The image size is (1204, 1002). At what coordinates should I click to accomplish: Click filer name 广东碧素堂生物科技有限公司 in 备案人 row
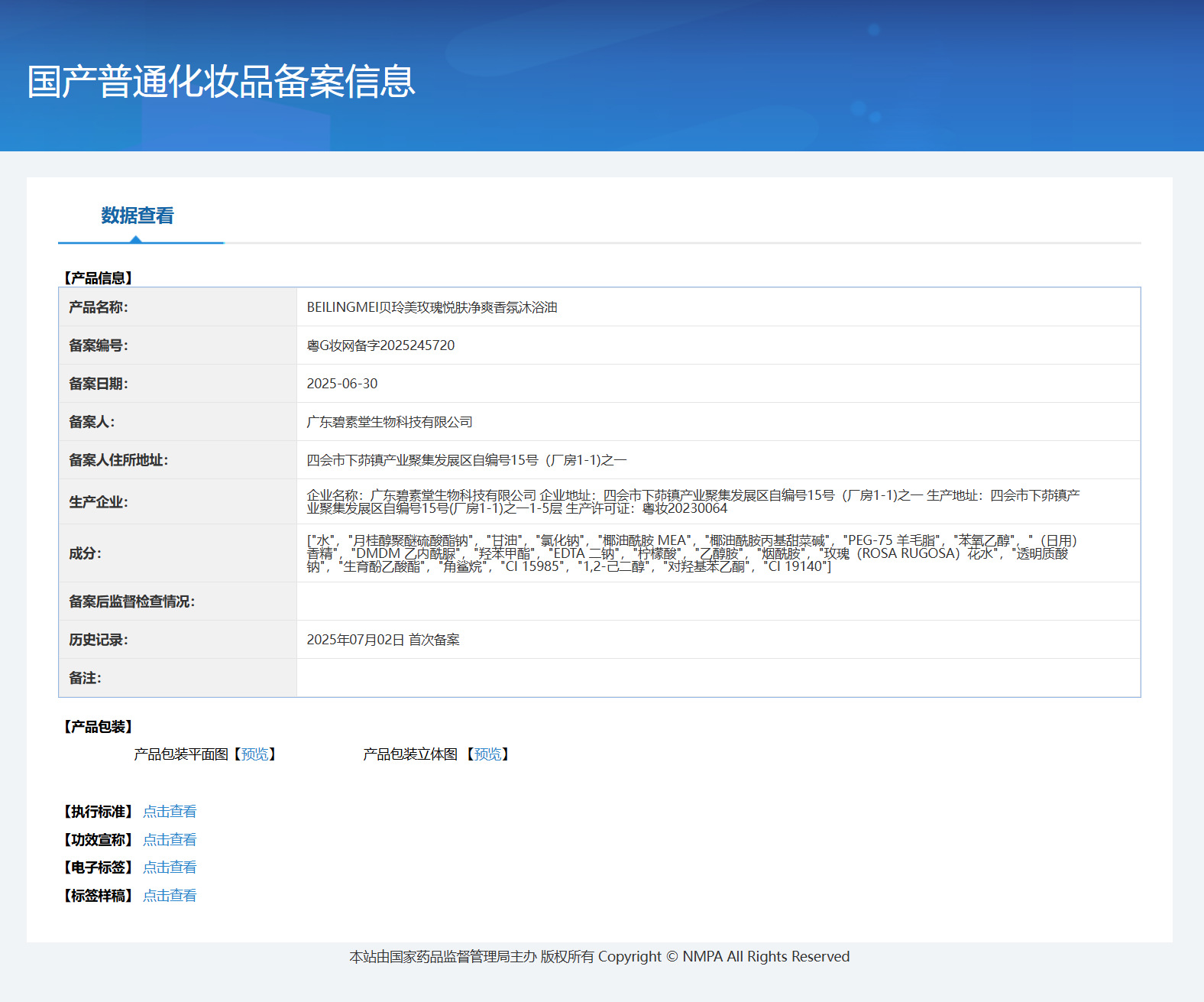coord(390,422)
